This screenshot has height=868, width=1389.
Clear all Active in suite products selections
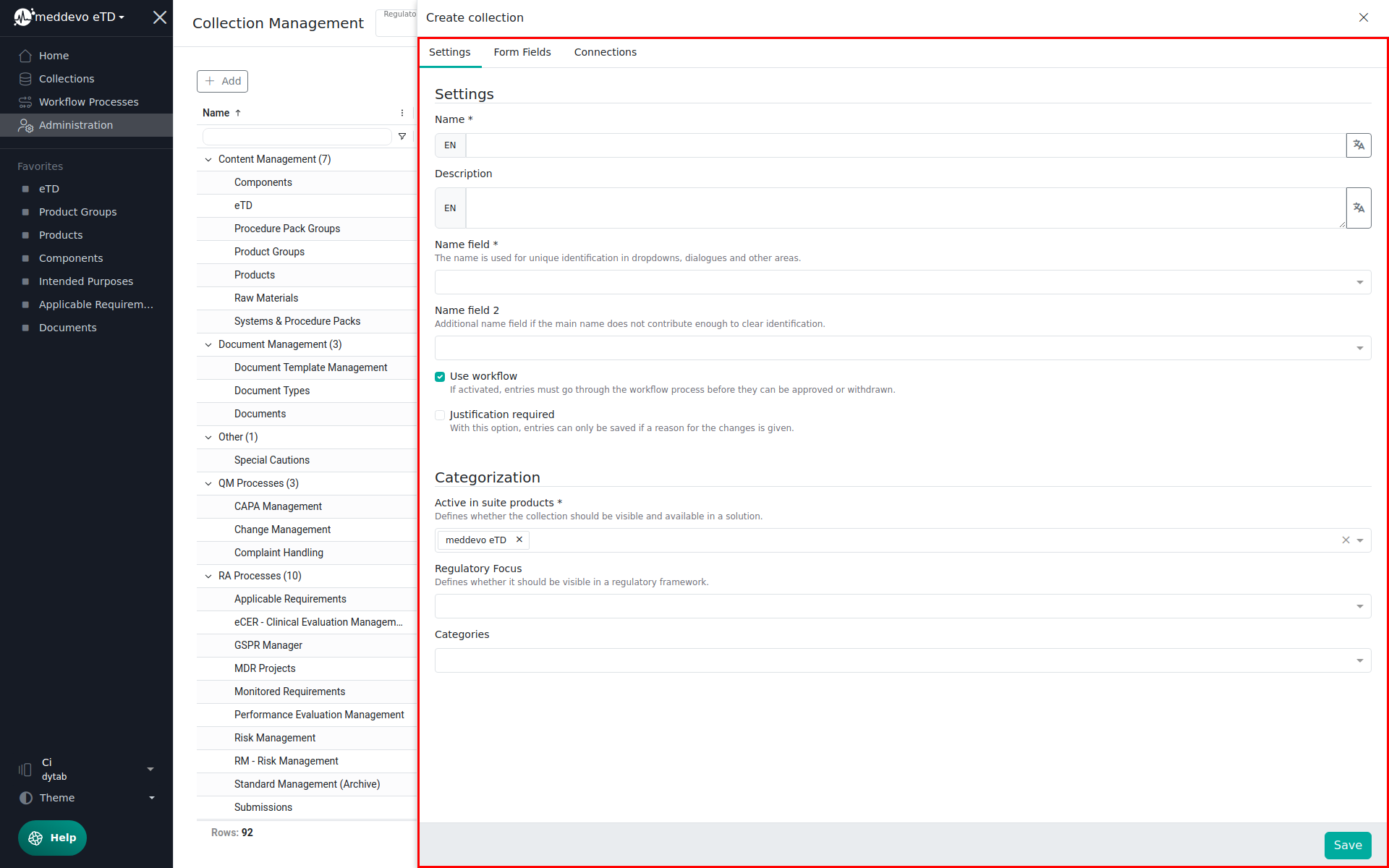[x=1346, y=540]
